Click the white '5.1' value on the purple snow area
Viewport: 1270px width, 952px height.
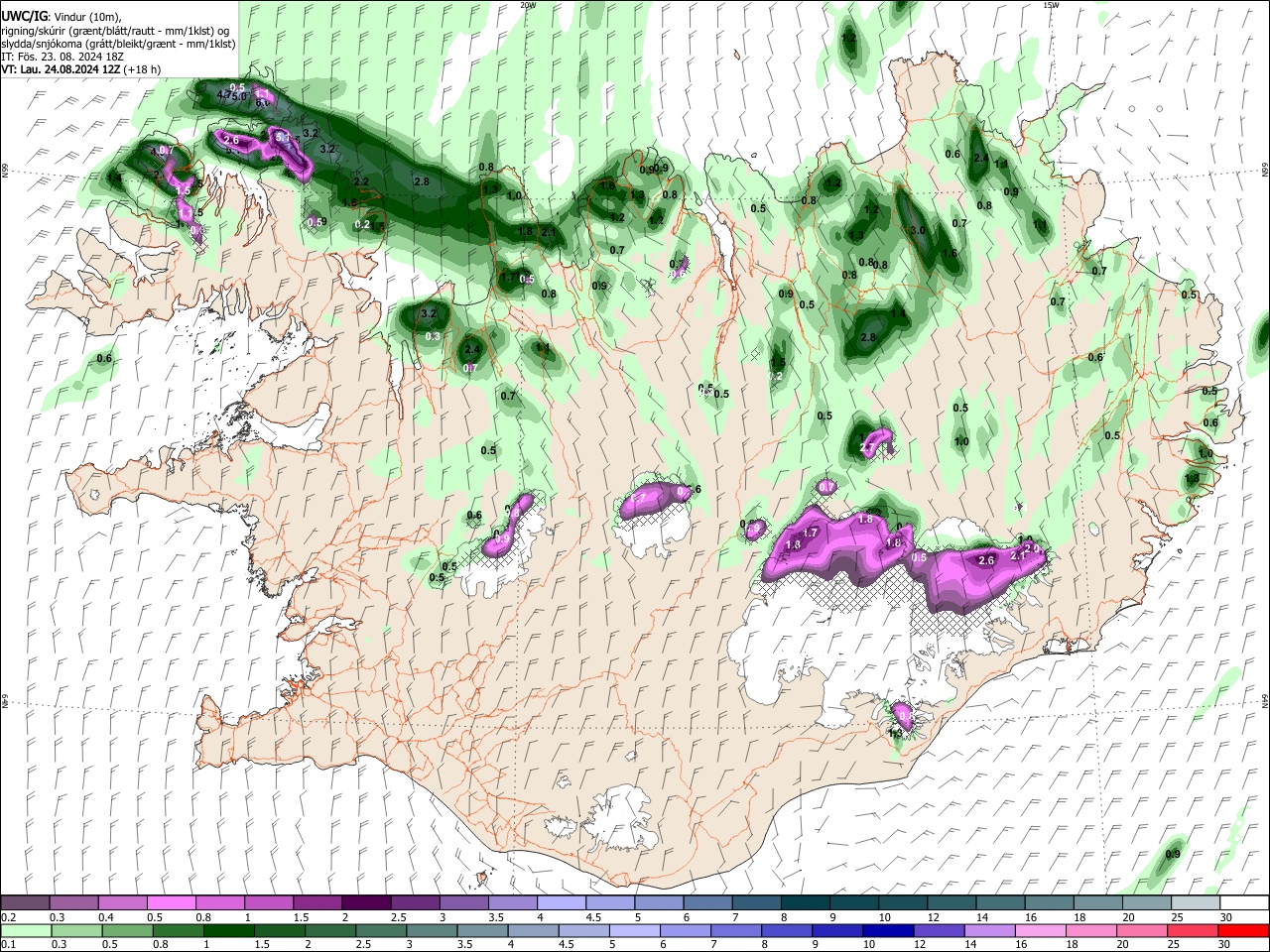point(283,137)
